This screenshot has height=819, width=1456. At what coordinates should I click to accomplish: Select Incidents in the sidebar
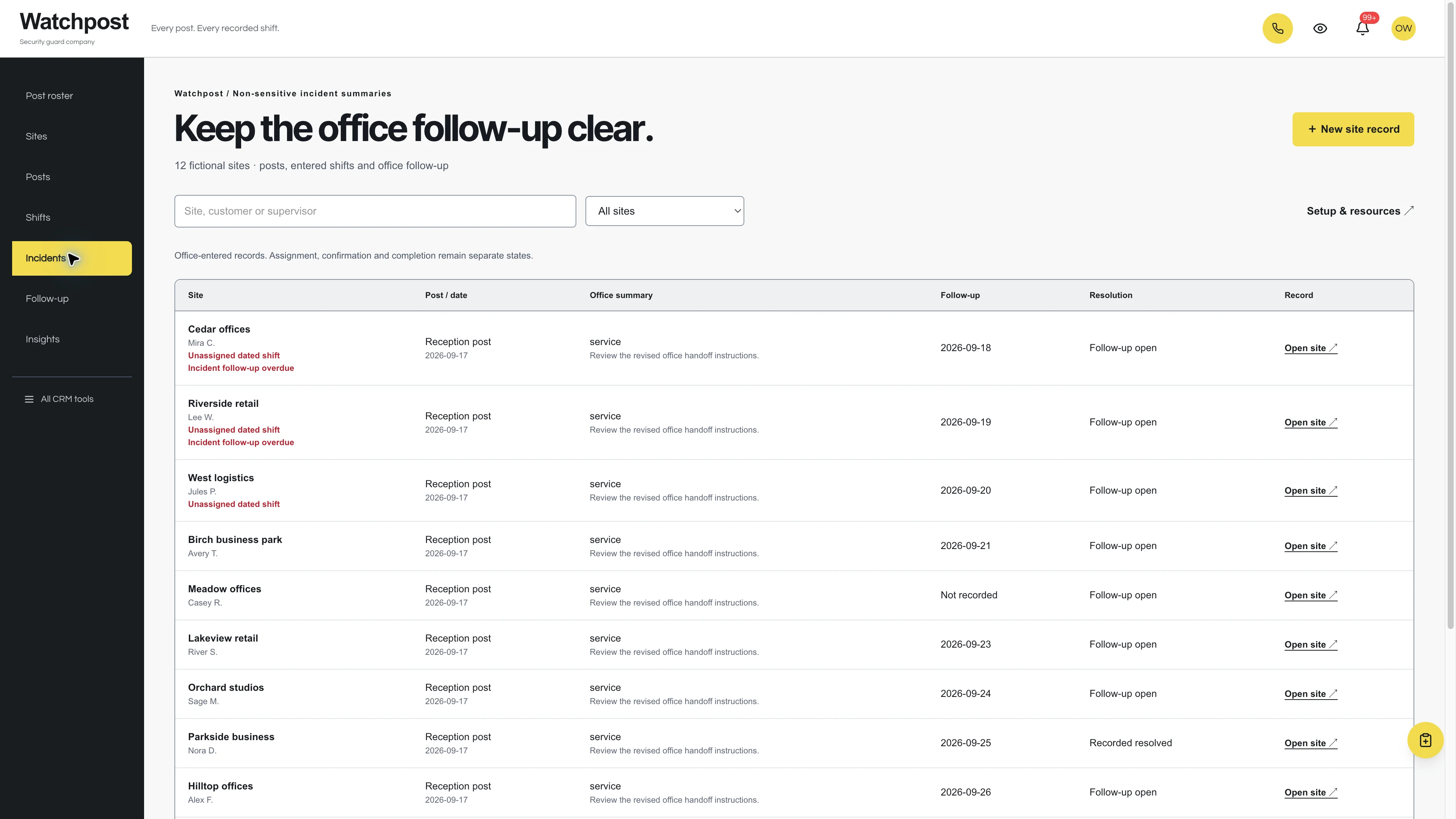72,258
